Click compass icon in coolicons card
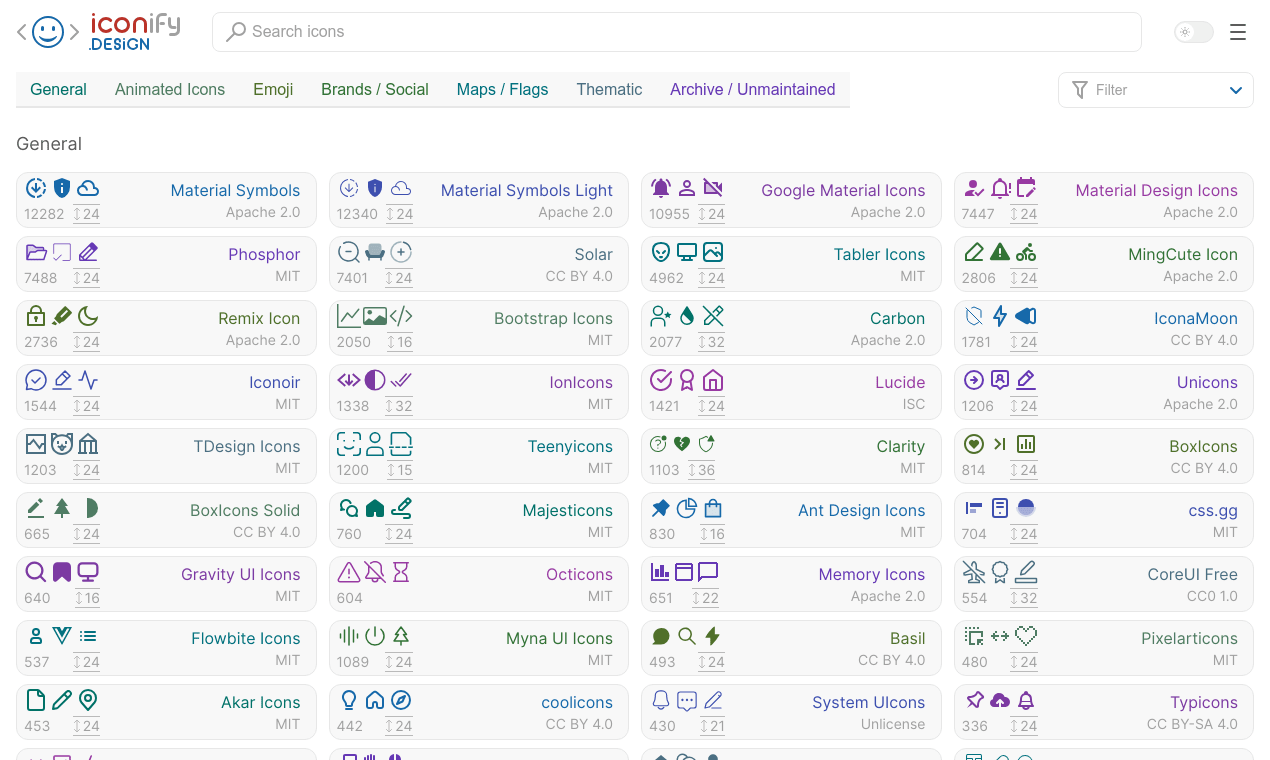This screenshot has width=1270, height=760. [401, 700]
